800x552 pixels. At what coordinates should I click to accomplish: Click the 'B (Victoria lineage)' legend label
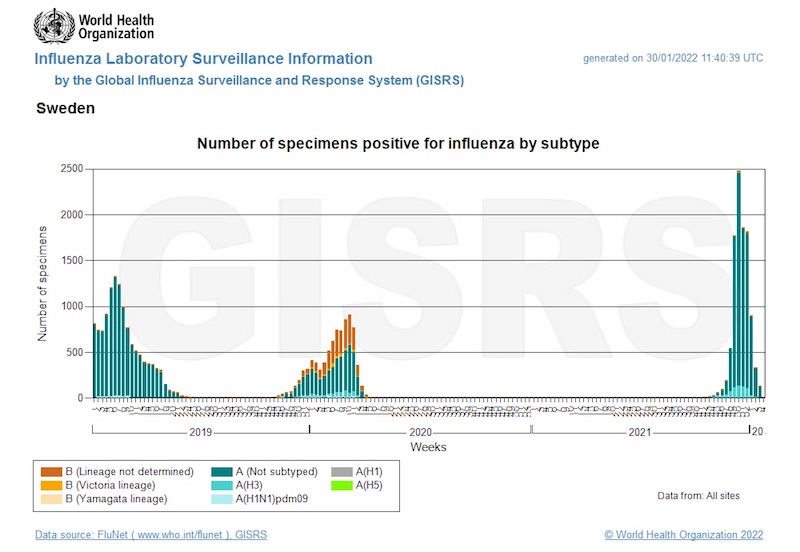(x=110, y=485)
